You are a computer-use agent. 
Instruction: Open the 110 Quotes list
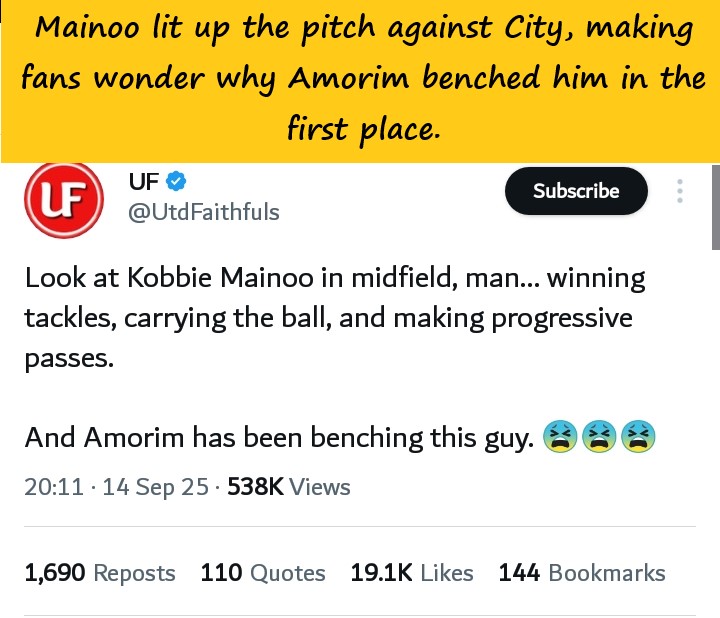263,573
